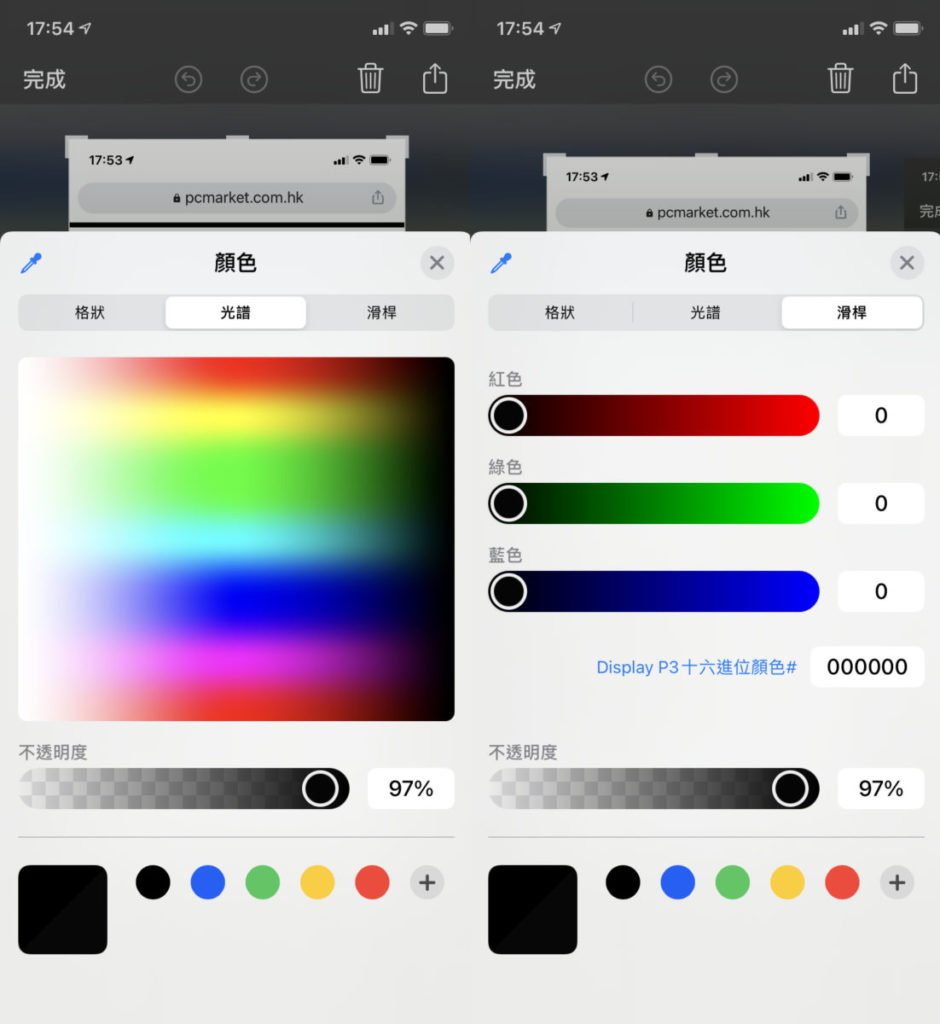
Task: Choose the red swatch on the left screen
Action: click(x=372, y=882)
